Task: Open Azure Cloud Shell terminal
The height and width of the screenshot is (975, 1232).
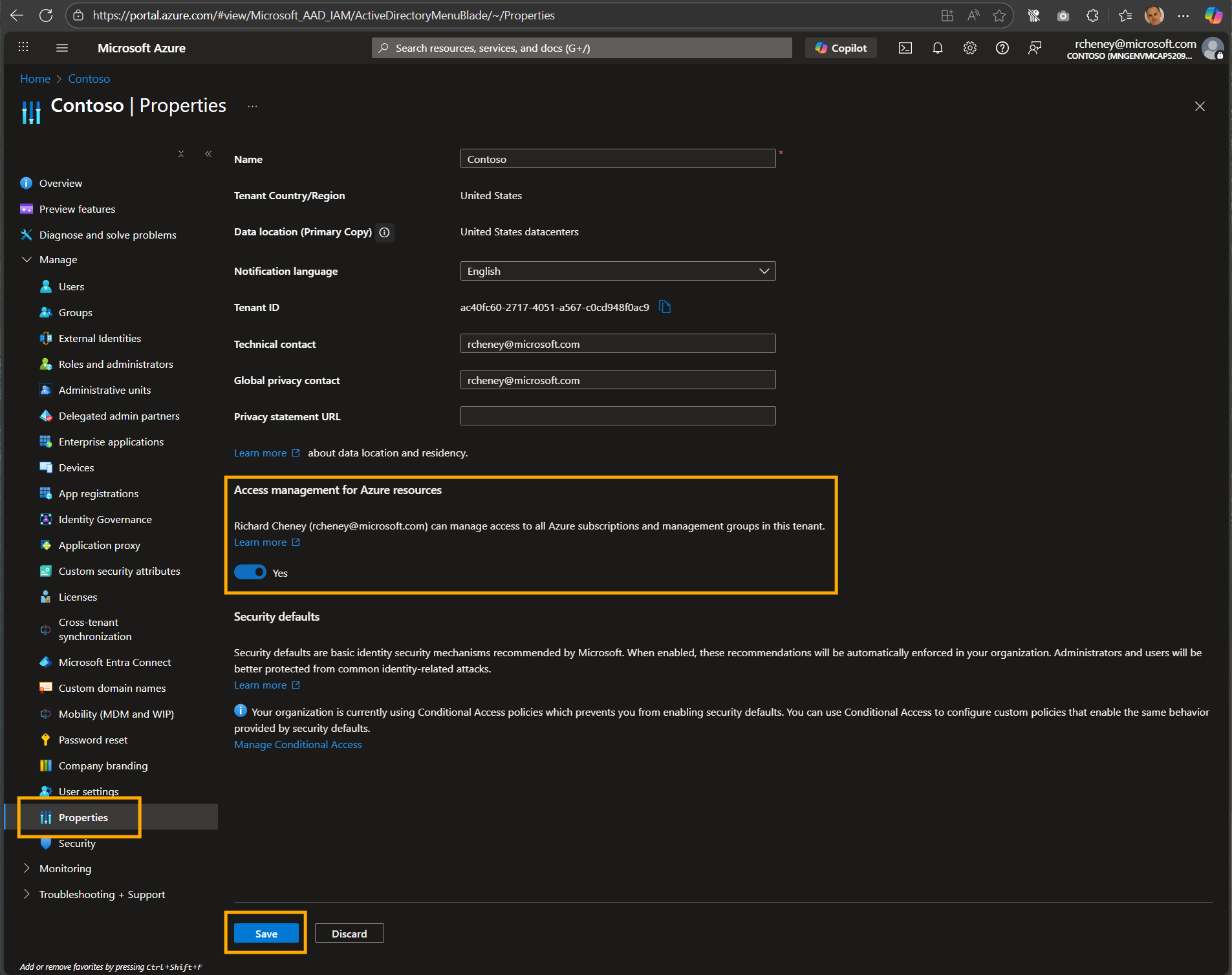Action: pyautogui.click(x=905, y=47)
